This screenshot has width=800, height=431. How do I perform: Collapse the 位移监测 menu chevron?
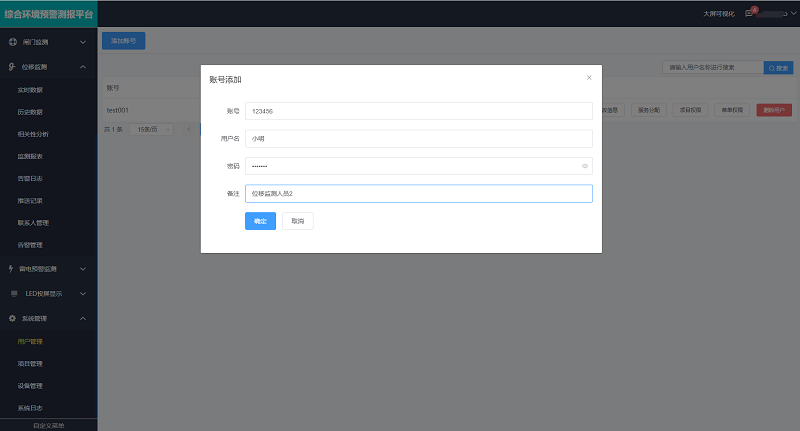coord(83,67)
